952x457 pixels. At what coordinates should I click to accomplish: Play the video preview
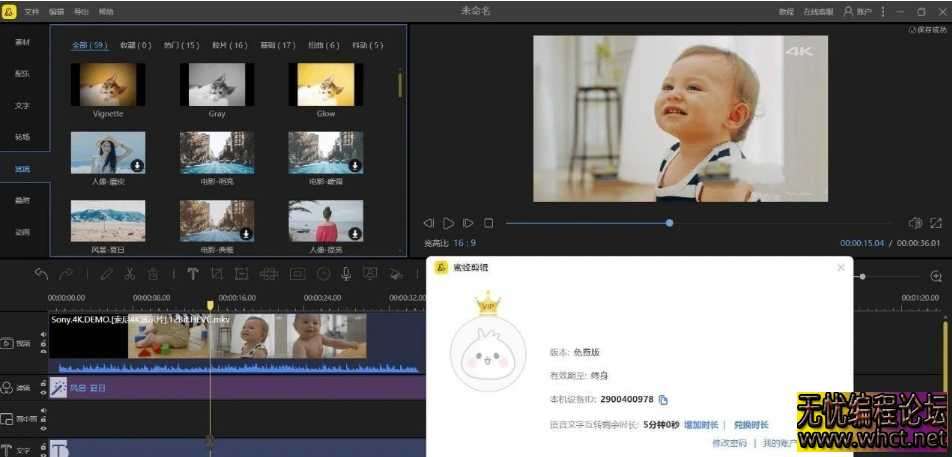click(449, 223)
